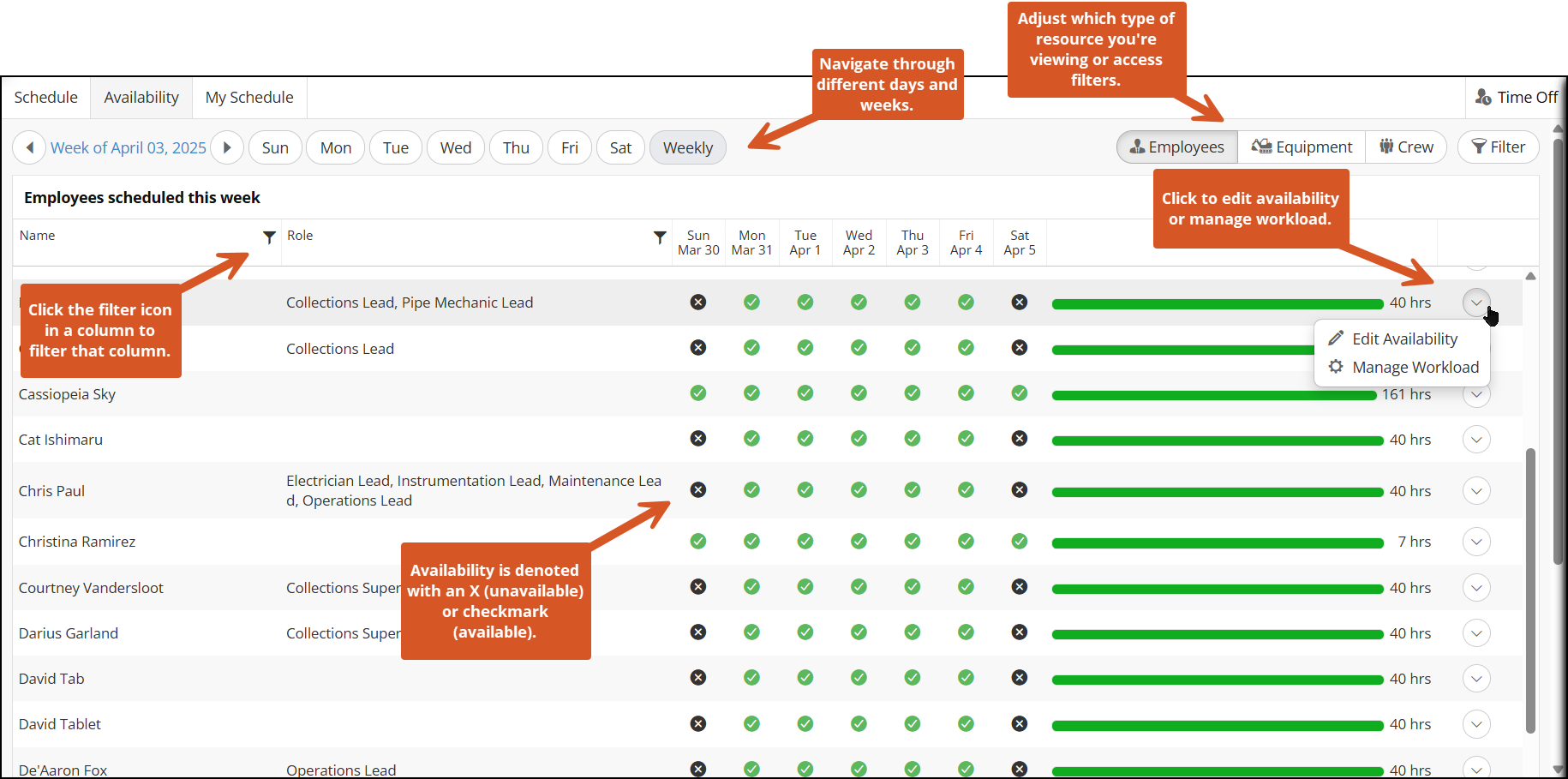The height and width of the screenshot is (779, 1568).
Task: Expand actions dropdown for Darius Garland
Action: point(1475,633)
